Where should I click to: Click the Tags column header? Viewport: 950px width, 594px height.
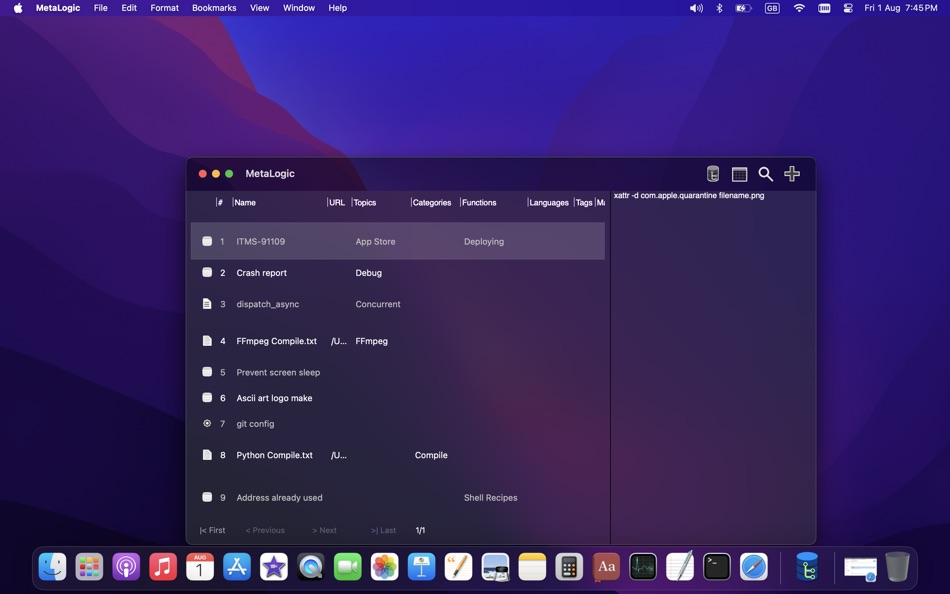(584, 202)
